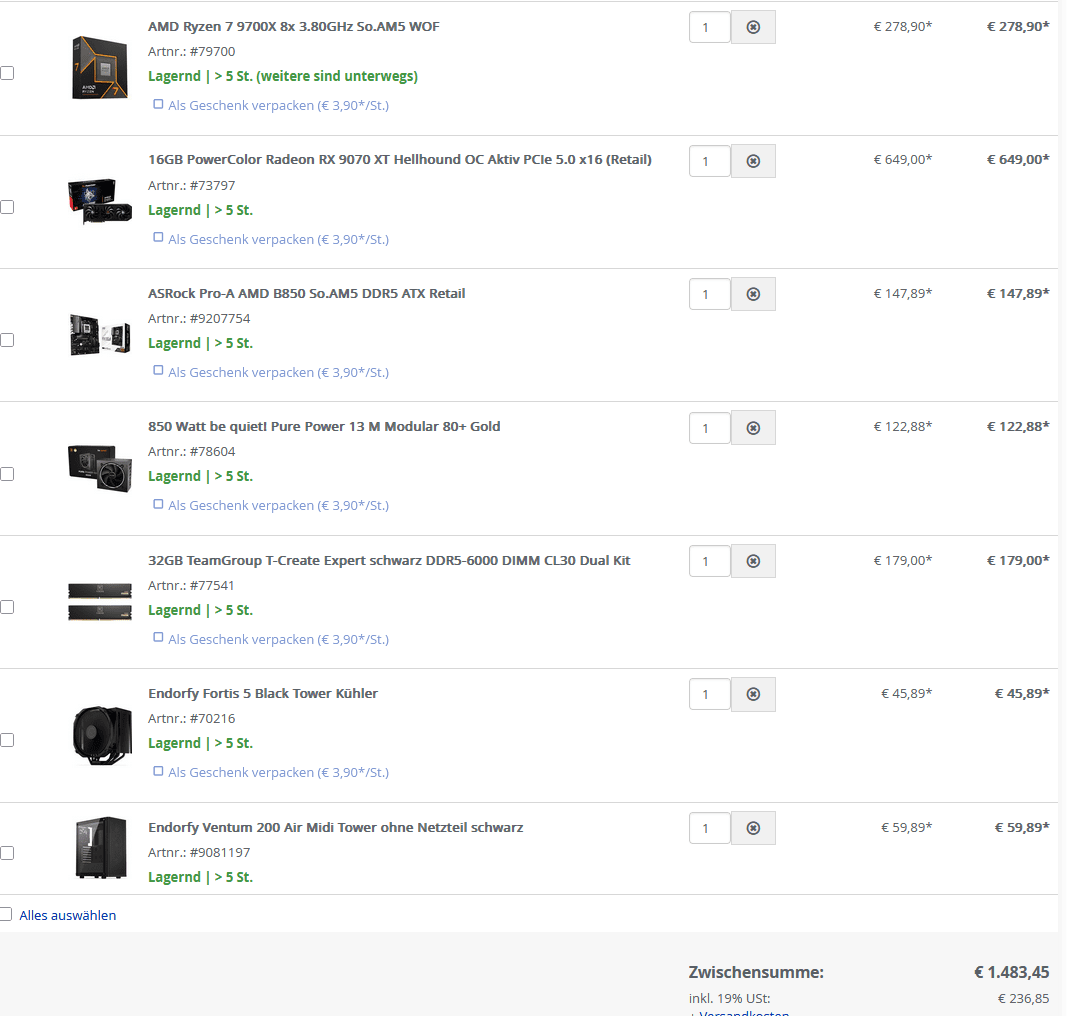This screenshot has height=1016, width=1067.
Task: Click article number #9081197
Action: point(220,853)
